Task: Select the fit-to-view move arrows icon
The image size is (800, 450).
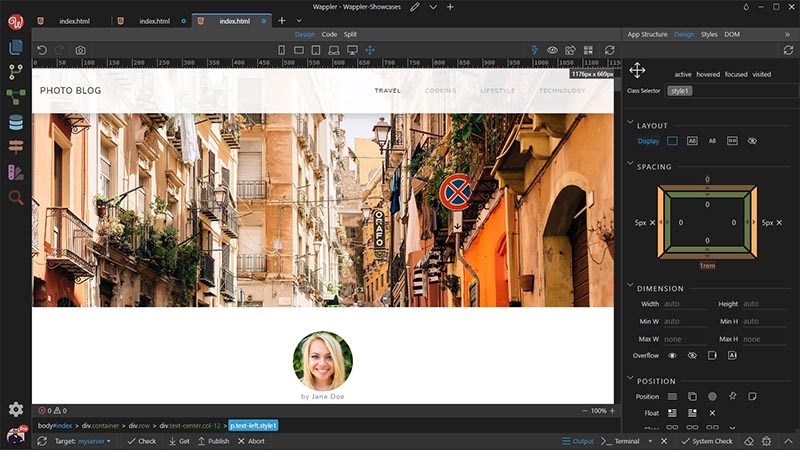Action: [370, 50]
